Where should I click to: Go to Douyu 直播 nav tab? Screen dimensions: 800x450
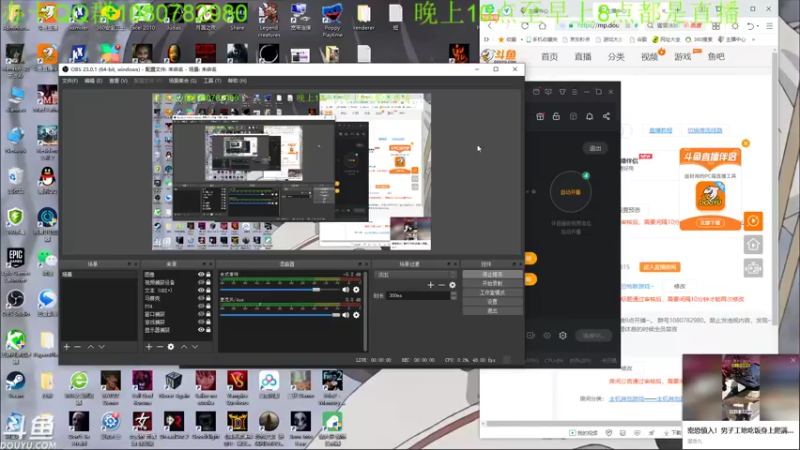[583, 57]
